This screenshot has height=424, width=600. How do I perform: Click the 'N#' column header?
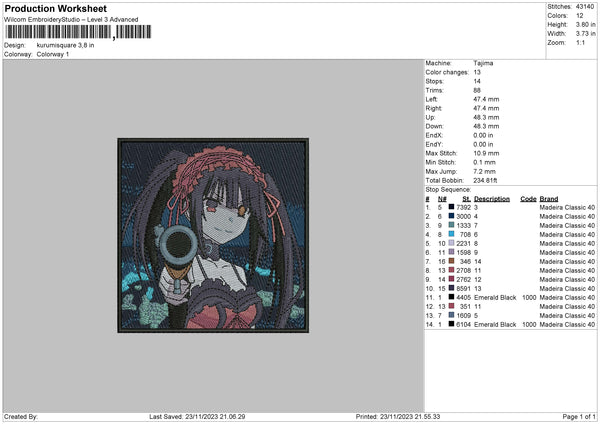tap(442, 199)
